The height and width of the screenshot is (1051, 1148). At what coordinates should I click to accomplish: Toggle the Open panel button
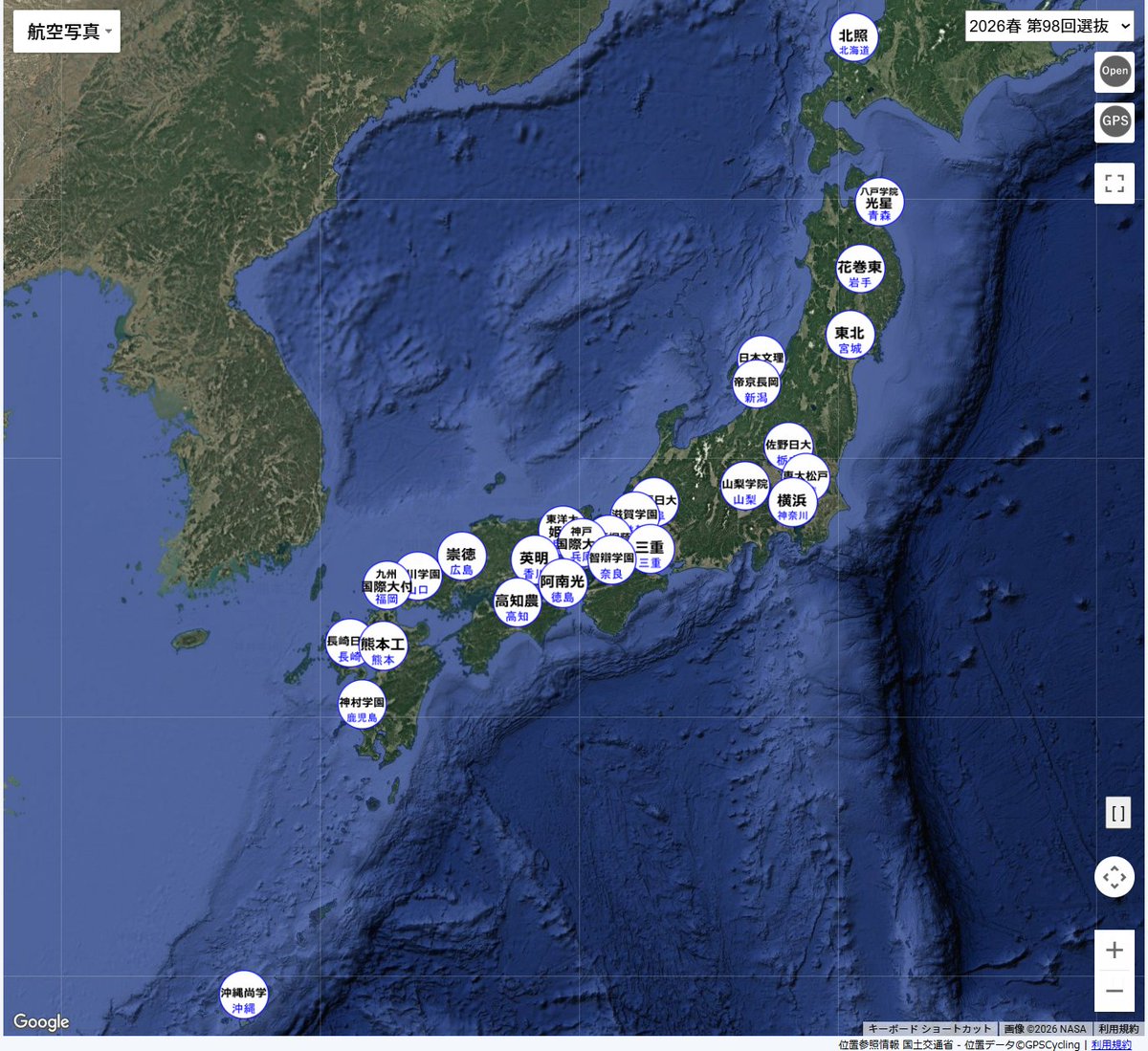tap(1115, 71)
